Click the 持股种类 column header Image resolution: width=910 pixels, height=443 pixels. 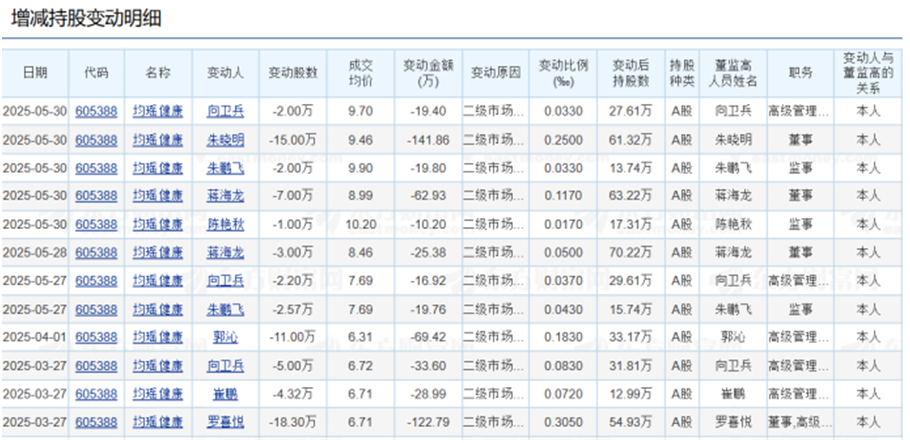click(682, 73)
